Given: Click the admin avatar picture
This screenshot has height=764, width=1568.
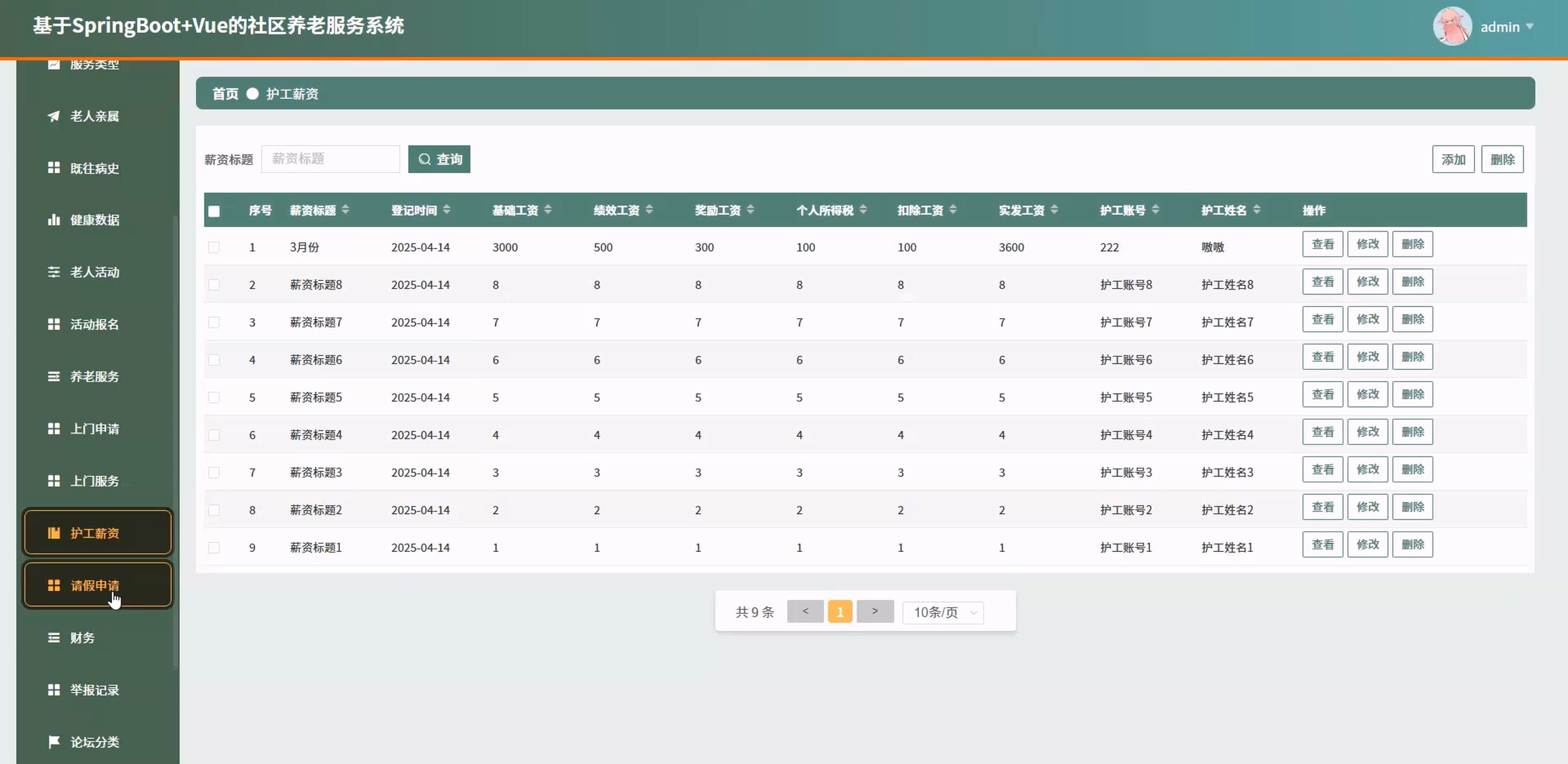Looking at the screenshot, I should coord(1452,26).
